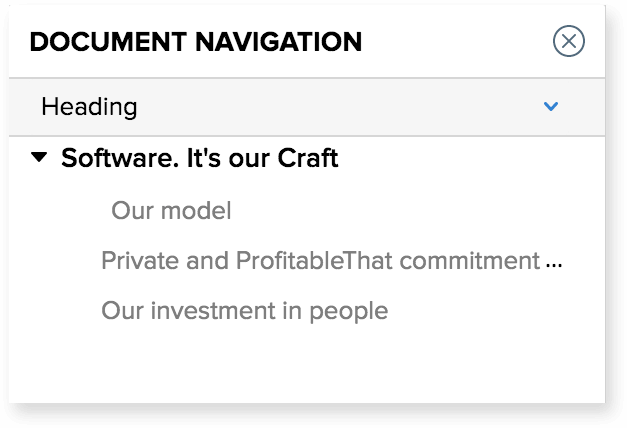The height and width of the screenshot is (428, 627).
Task: Click the DOCUMENT NAVIGATION panel title
Action: point(195,42)
